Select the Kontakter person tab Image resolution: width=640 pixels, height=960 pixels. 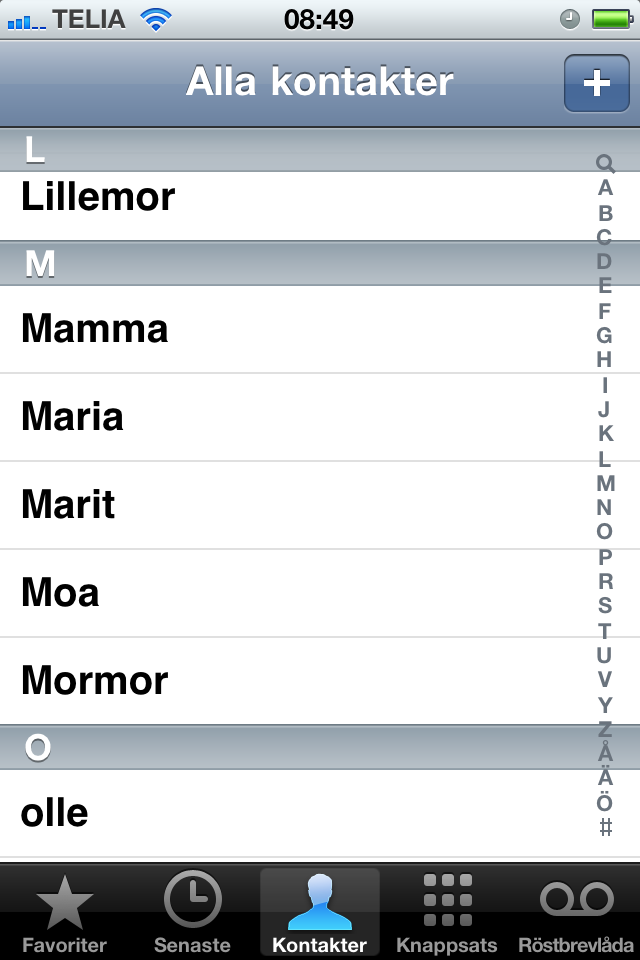coord(320,912)
